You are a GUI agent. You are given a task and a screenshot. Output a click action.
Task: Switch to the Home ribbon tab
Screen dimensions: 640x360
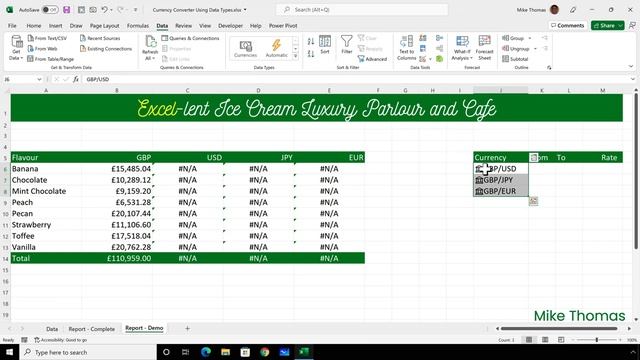pos(34,25)
